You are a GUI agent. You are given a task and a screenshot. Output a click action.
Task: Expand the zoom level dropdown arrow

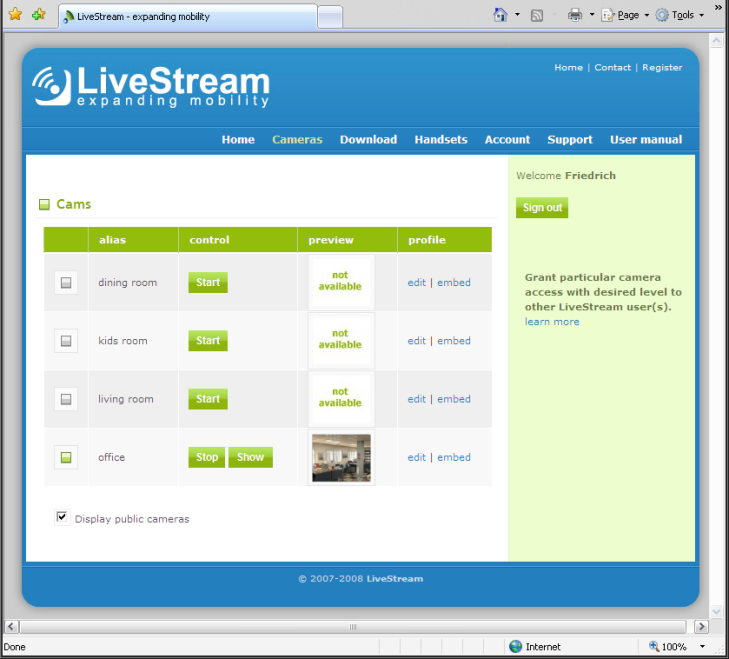(702, 646)
